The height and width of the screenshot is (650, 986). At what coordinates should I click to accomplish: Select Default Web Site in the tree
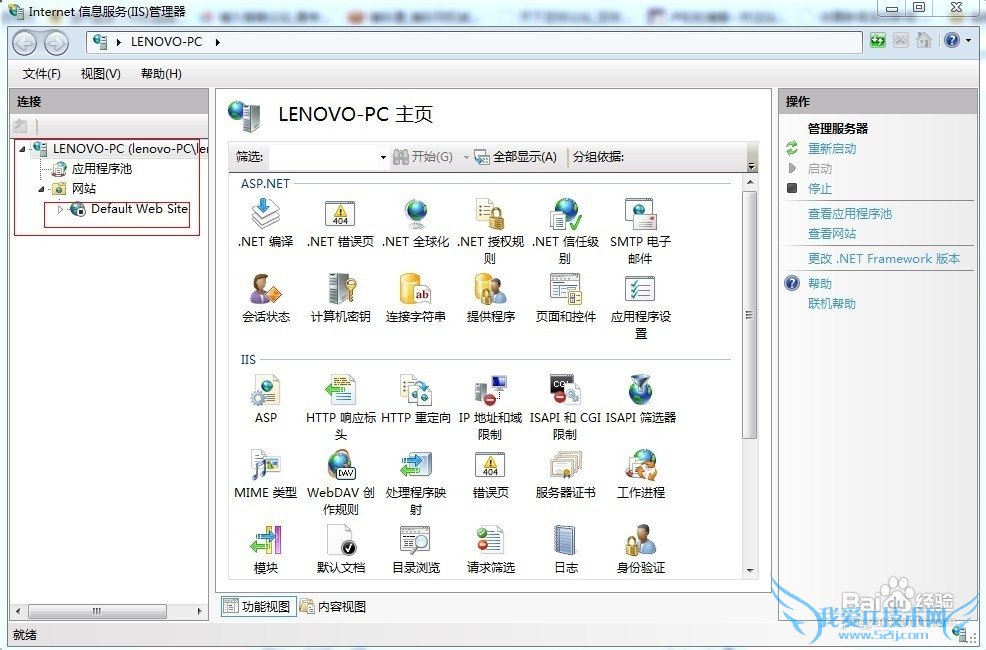coord(140,209)
